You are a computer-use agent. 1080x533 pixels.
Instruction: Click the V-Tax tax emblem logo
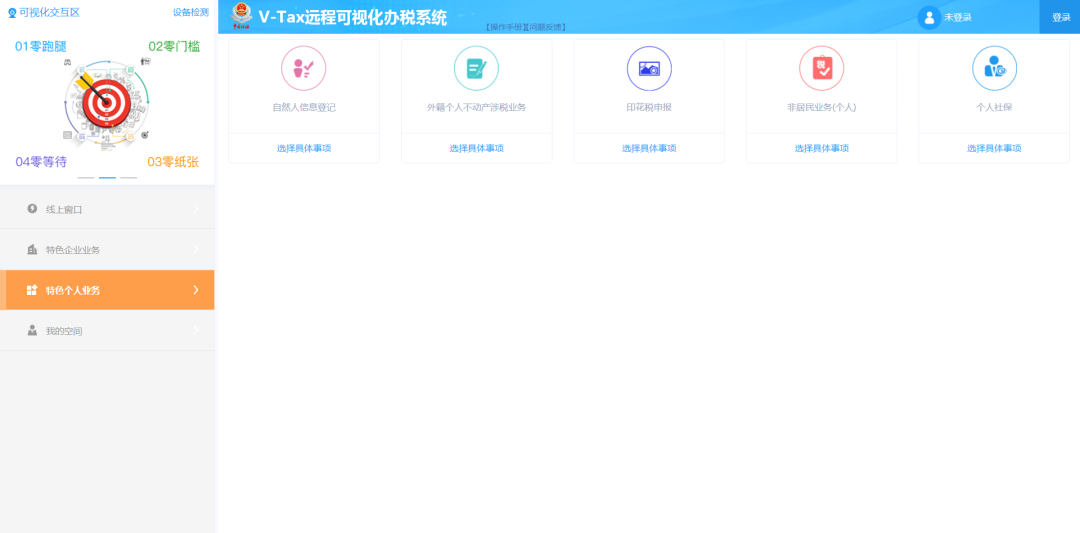242,16
